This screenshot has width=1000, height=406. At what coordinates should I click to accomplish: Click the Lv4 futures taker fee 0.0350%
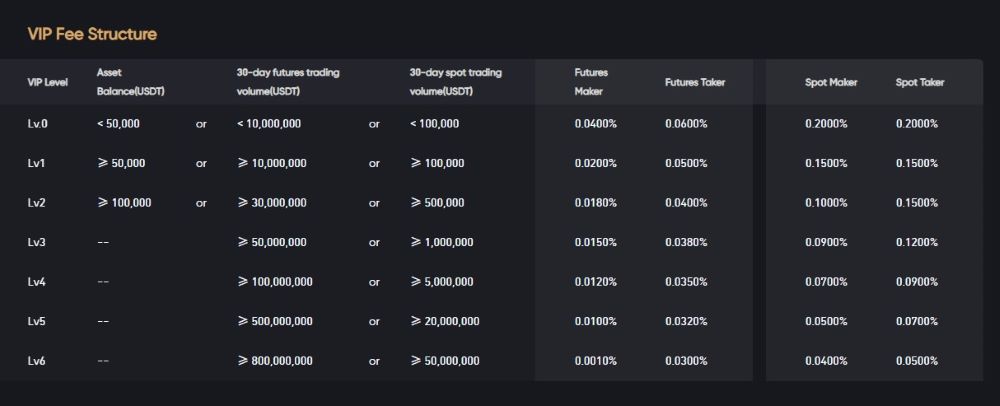tap(686, 282)
